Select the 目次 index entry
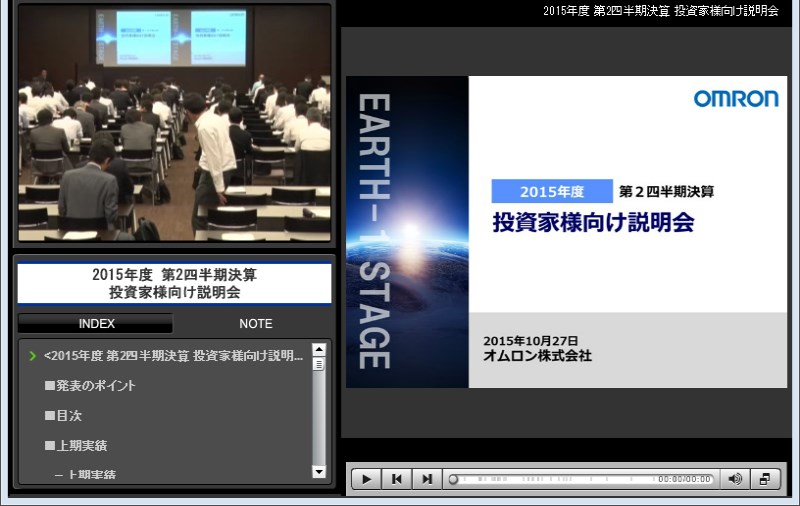The width and height of the screenshot is (800, 506). pos(63,416)
